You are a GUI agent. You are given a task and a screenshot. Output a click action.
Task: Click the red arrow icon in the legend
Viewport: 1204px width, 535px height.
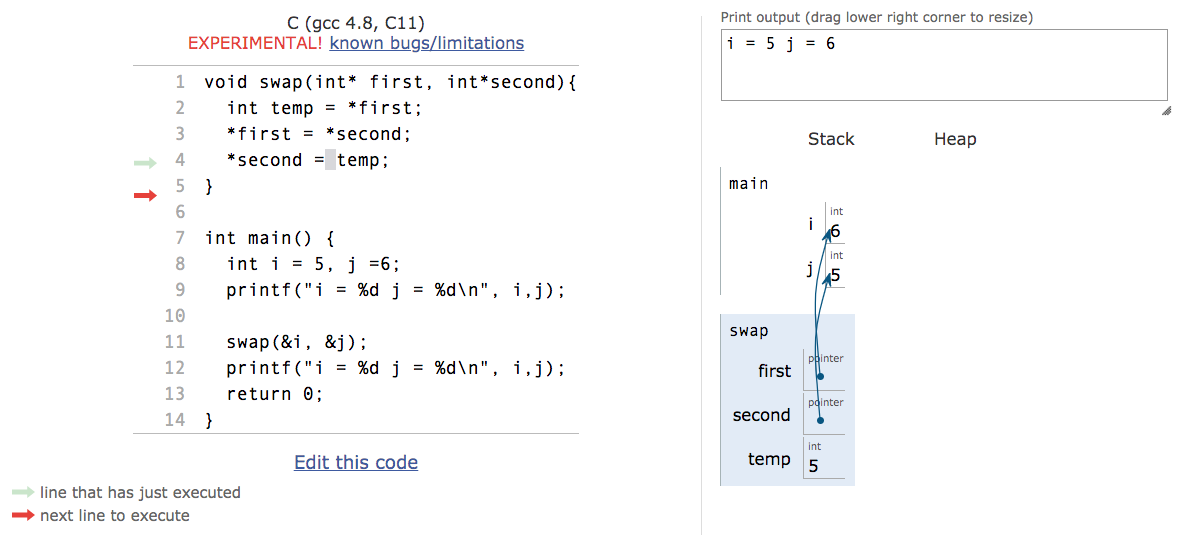(x=23, y=516)
